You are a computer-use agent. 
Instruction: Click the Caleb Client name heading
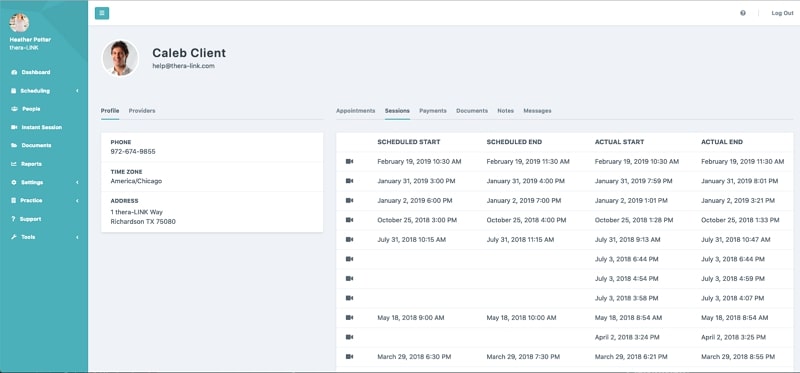click(189, 53)
